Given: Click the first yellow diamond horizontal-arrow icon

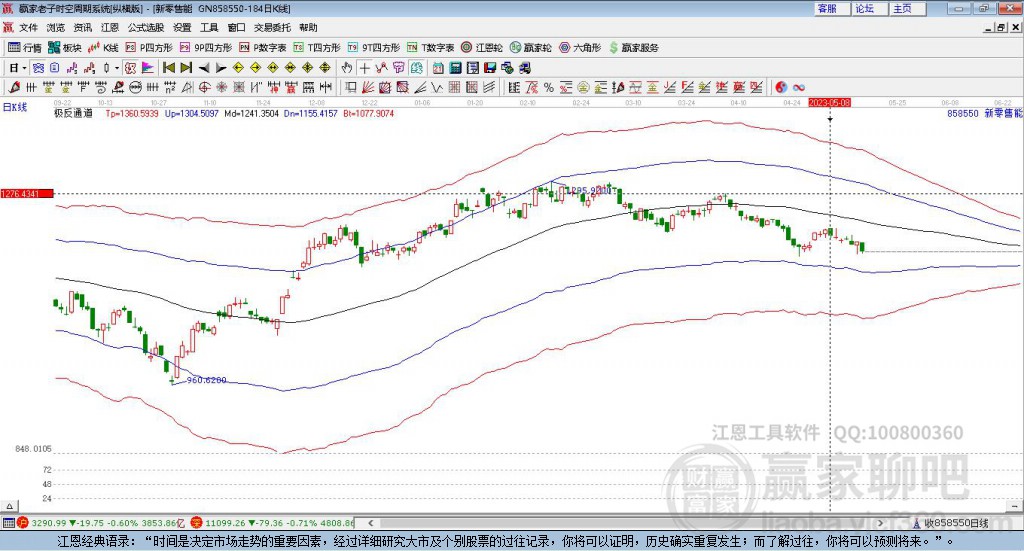Looking at the screenshot, I should tap(238, 68).
